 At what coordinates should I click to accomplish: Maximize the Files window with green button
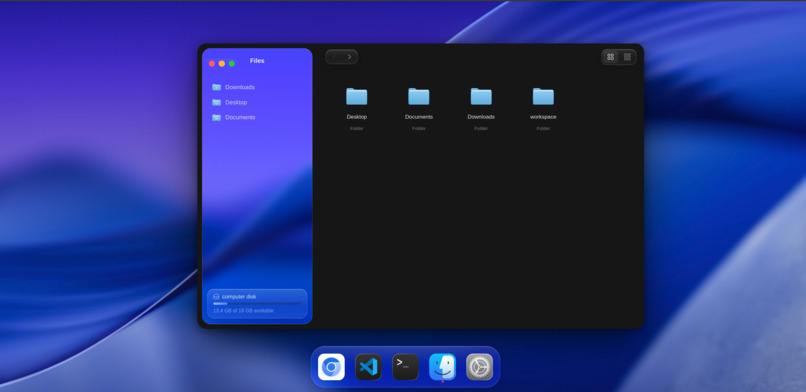(x=232, y=64)
